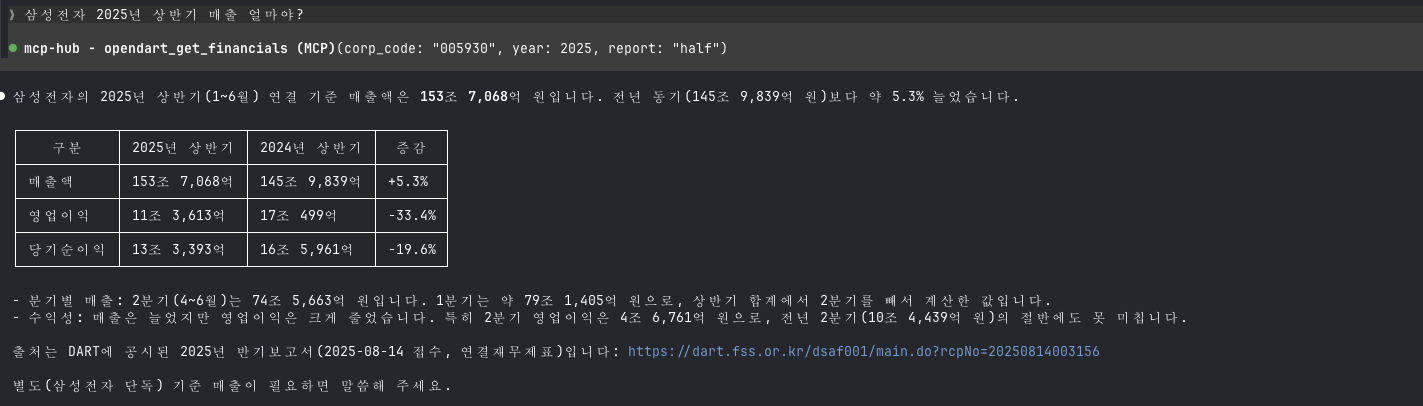Click the -33.4% cell
1423x406 pixels.
(412, 216)
